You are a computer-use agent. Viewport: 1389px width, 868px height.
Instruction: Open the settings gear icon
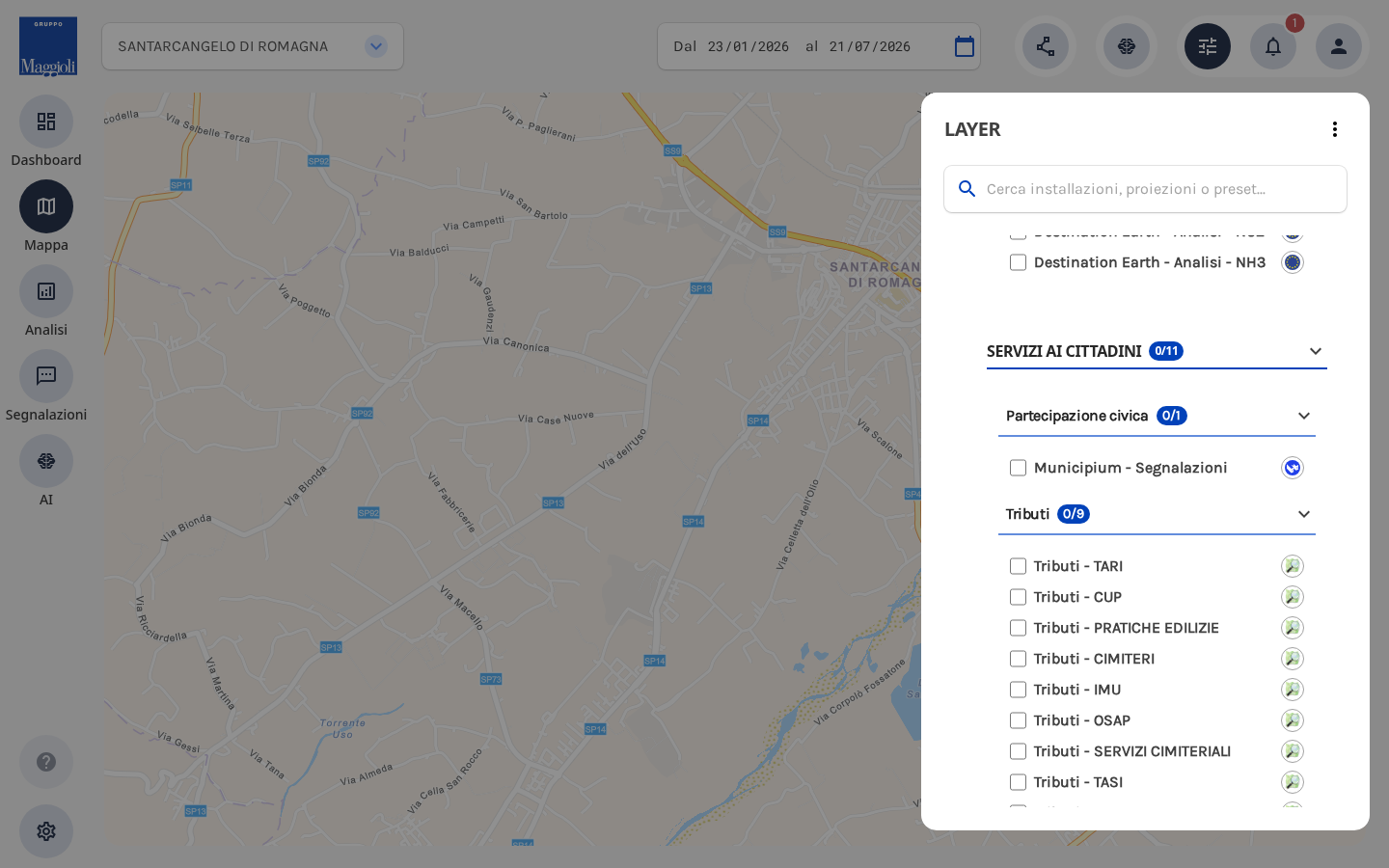coord(46,831)
